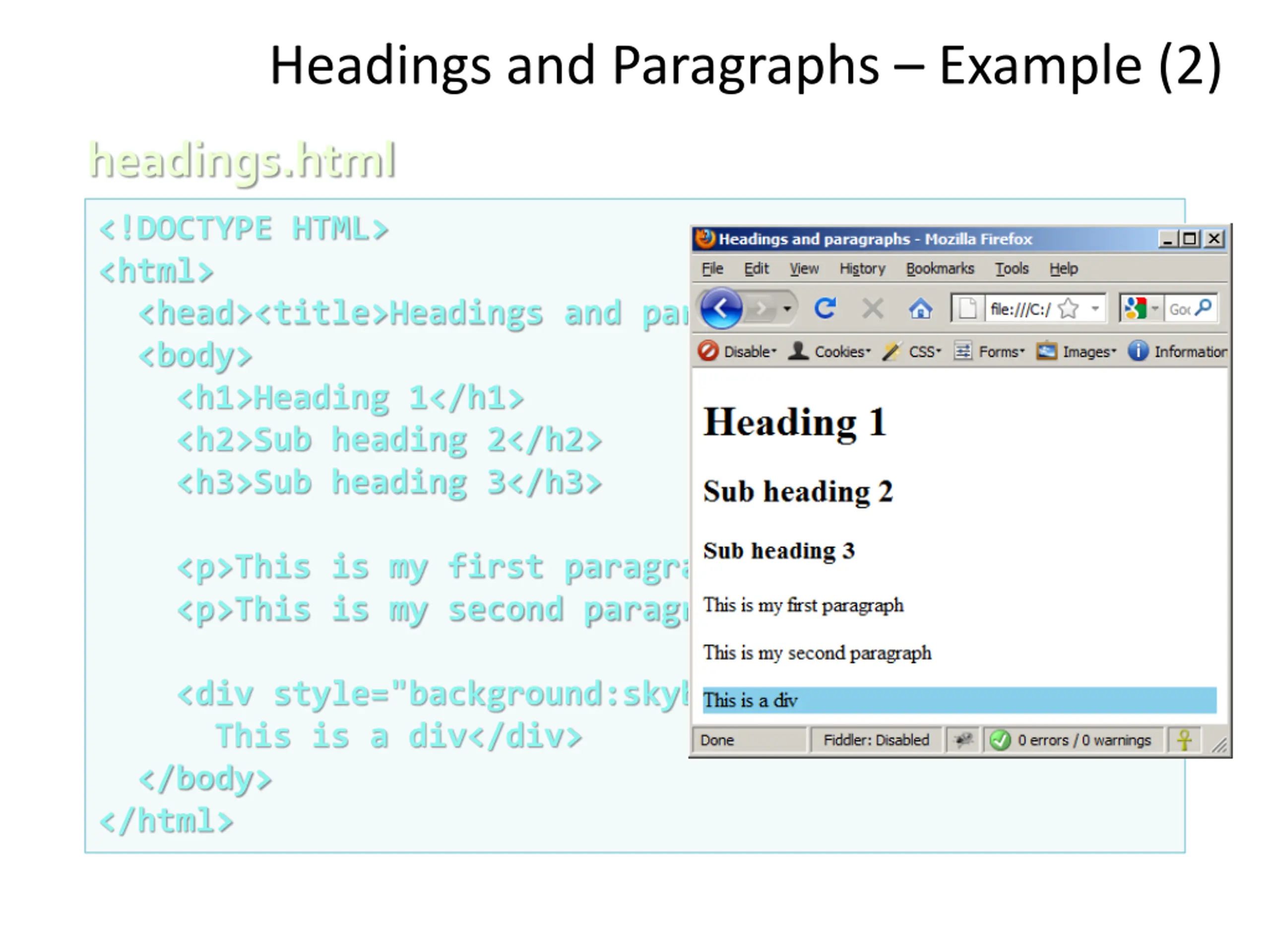Click '0 errors / 0 warnings' status text
Screen dimensions: 1270x952
[x=1084, y=740]
